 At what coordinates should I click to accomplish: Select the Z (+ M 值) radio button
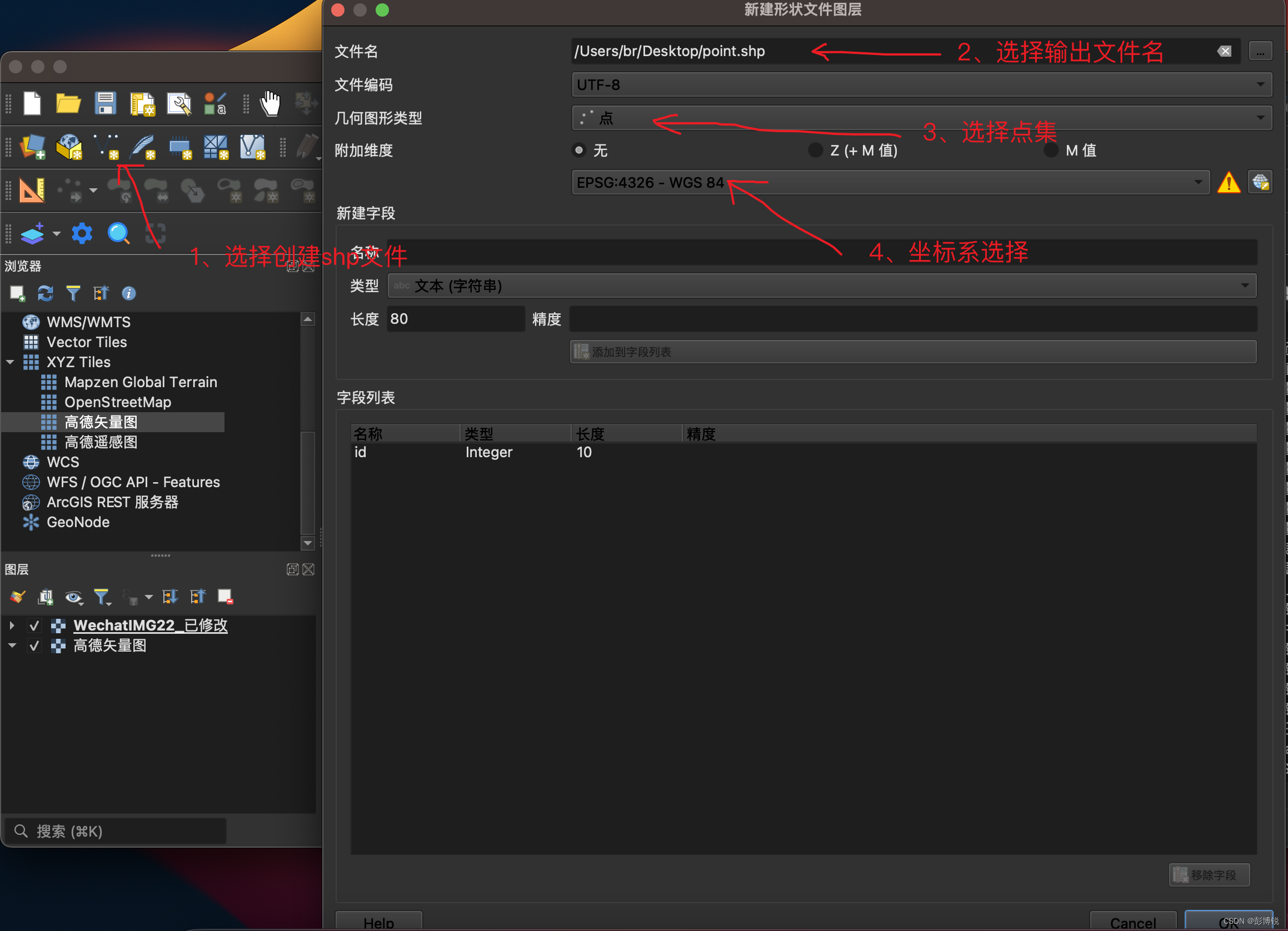click(x=815, y=151)
